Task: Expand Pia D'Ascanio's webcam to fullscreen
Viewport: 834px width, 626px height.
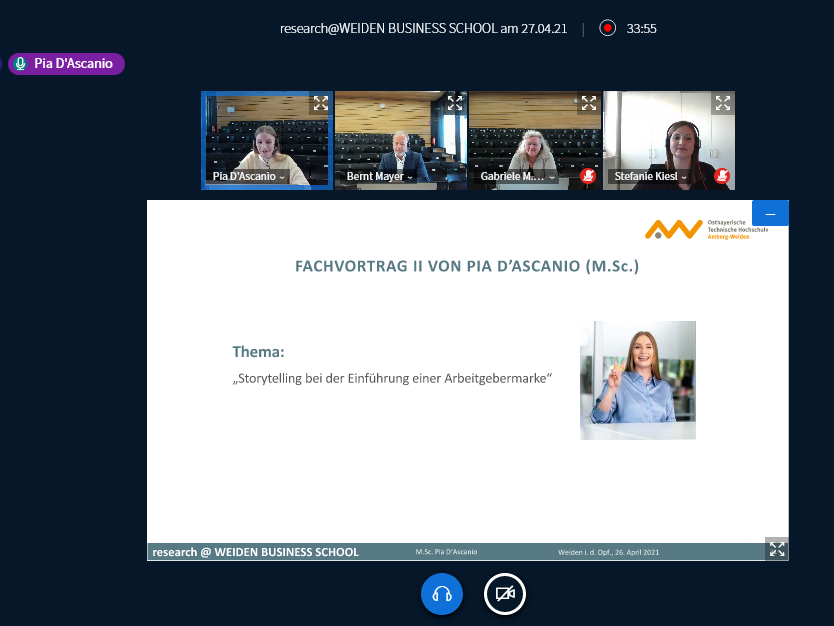Action: [x=321, y=103]
